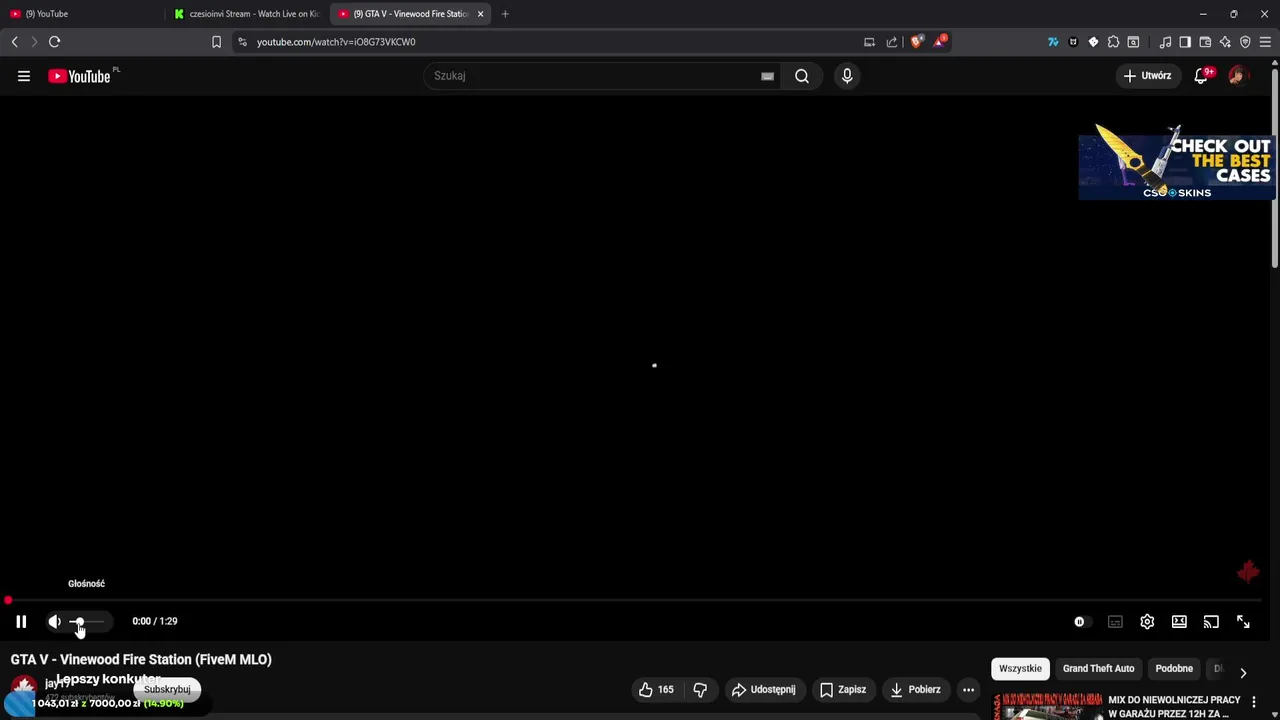Cast the video to a TV

(x=1211, y=622)
